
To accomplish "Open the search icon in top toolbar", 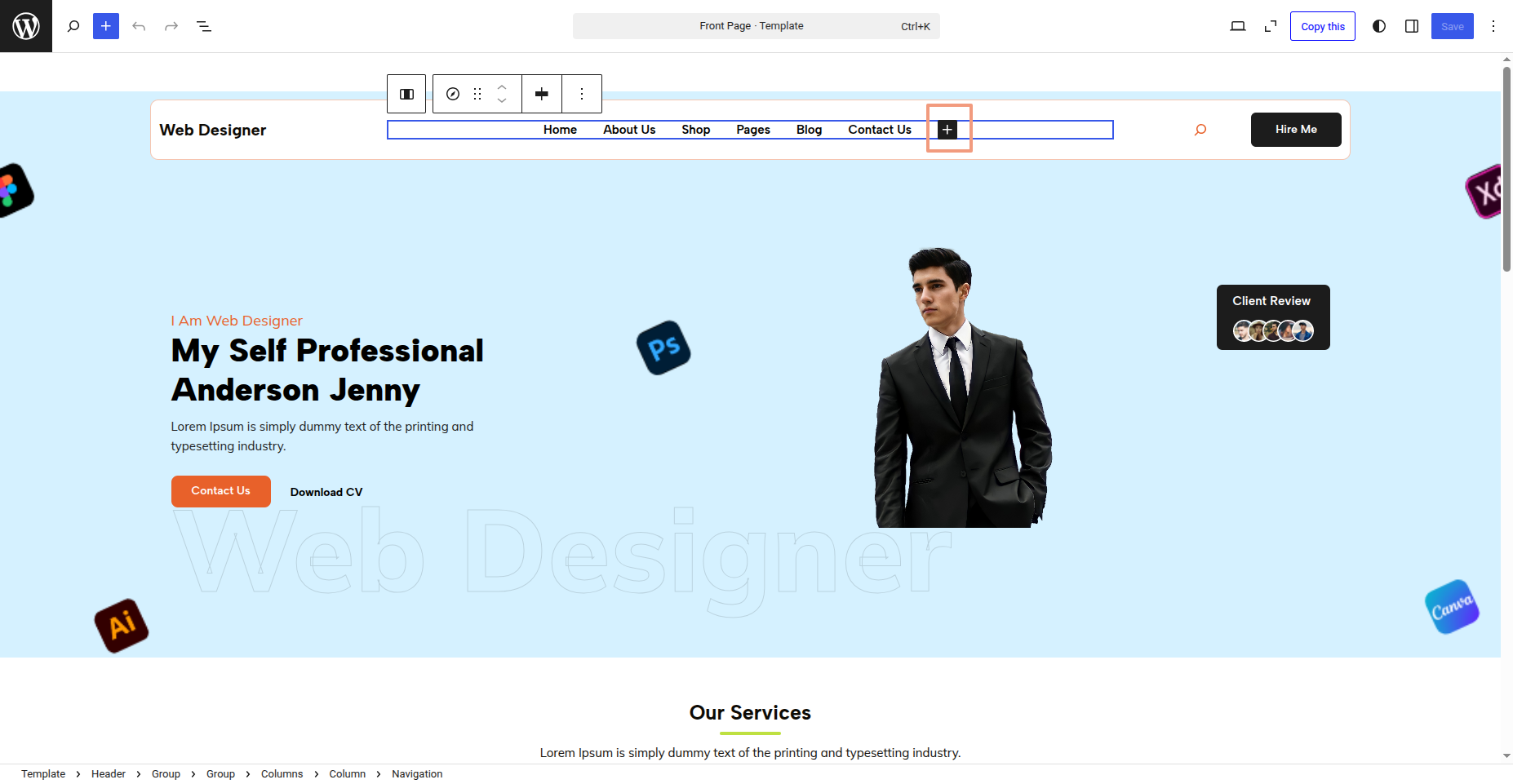I will (73, 26).
